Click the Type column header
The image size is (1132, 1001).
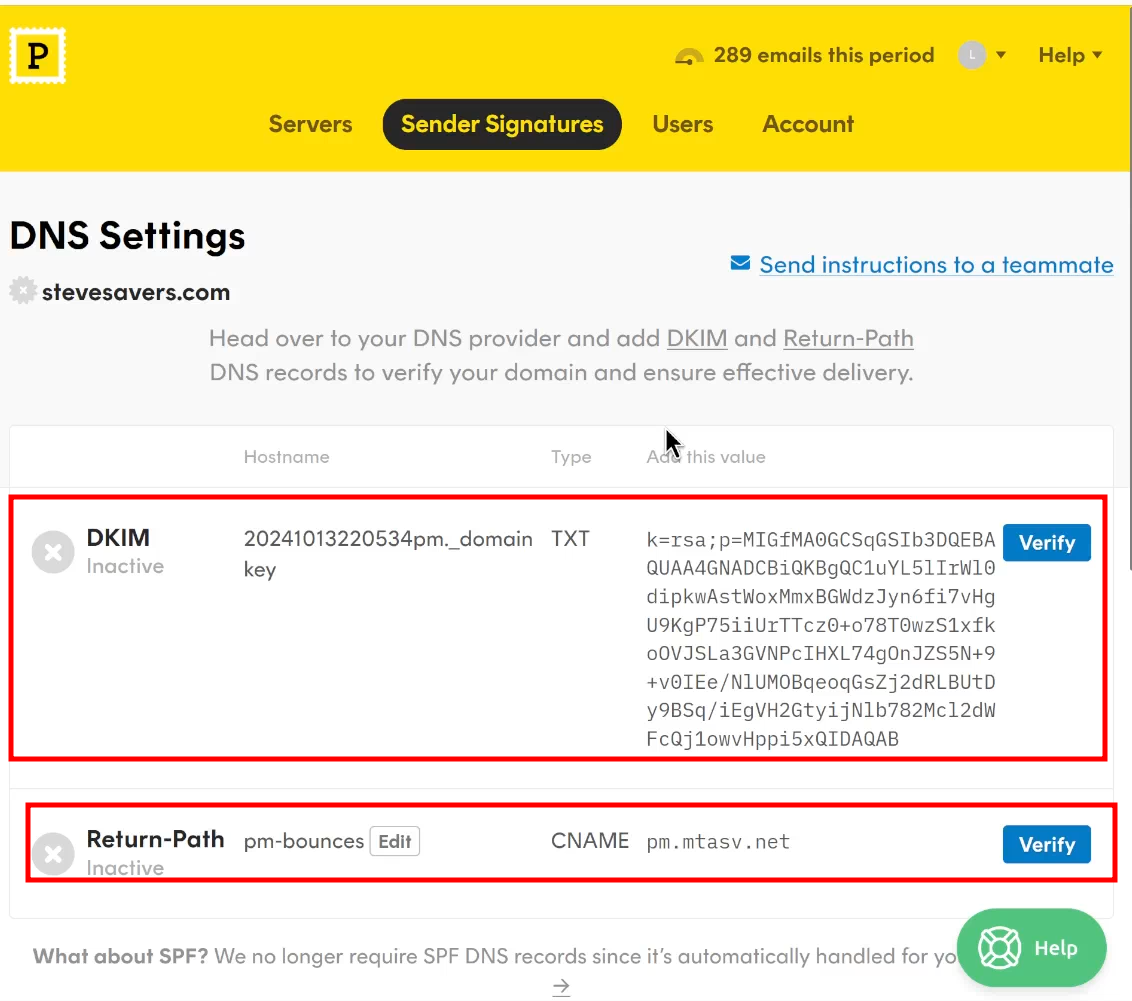[571, 457]
